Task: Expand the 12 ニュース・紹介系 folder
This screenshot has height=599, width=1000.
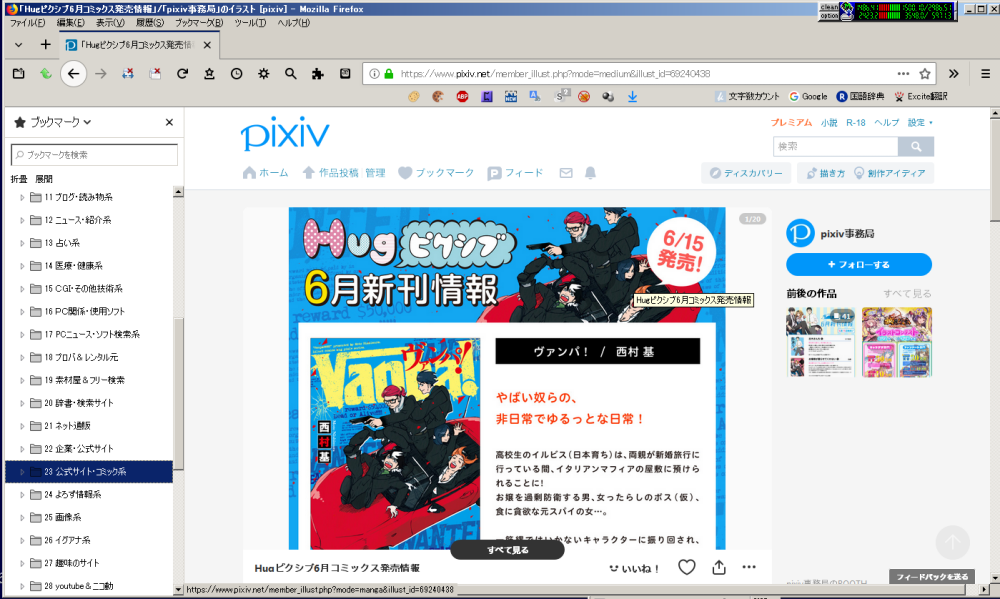Action: point(22,220)
